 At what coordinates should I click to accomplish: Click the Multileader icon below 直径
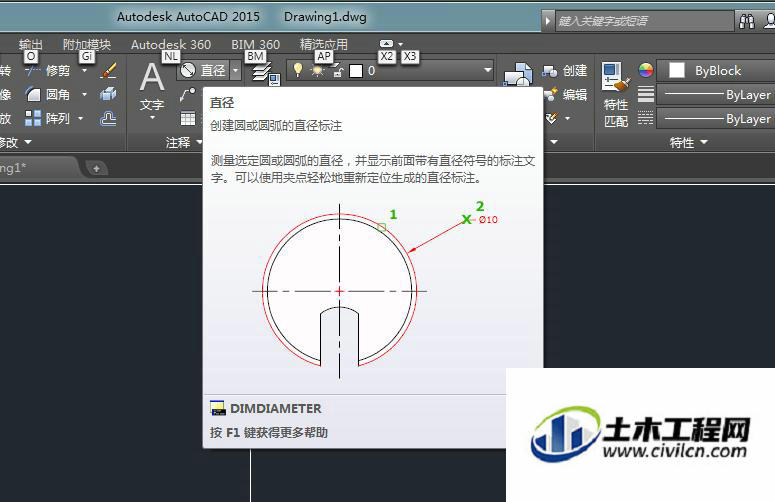(x=188, y=94)
